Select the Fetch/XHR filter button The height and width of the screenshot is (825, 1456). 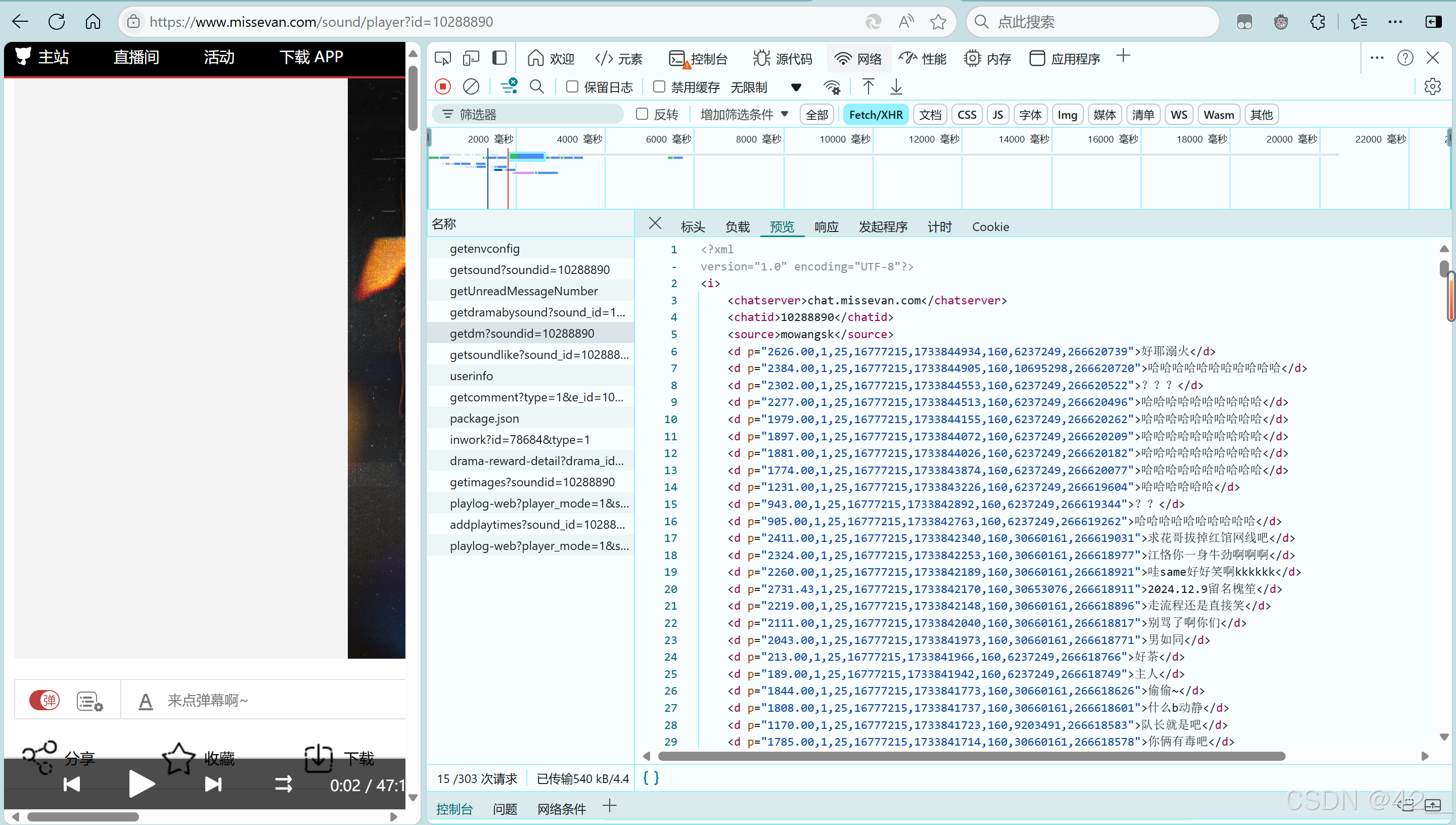coord(875,114)
